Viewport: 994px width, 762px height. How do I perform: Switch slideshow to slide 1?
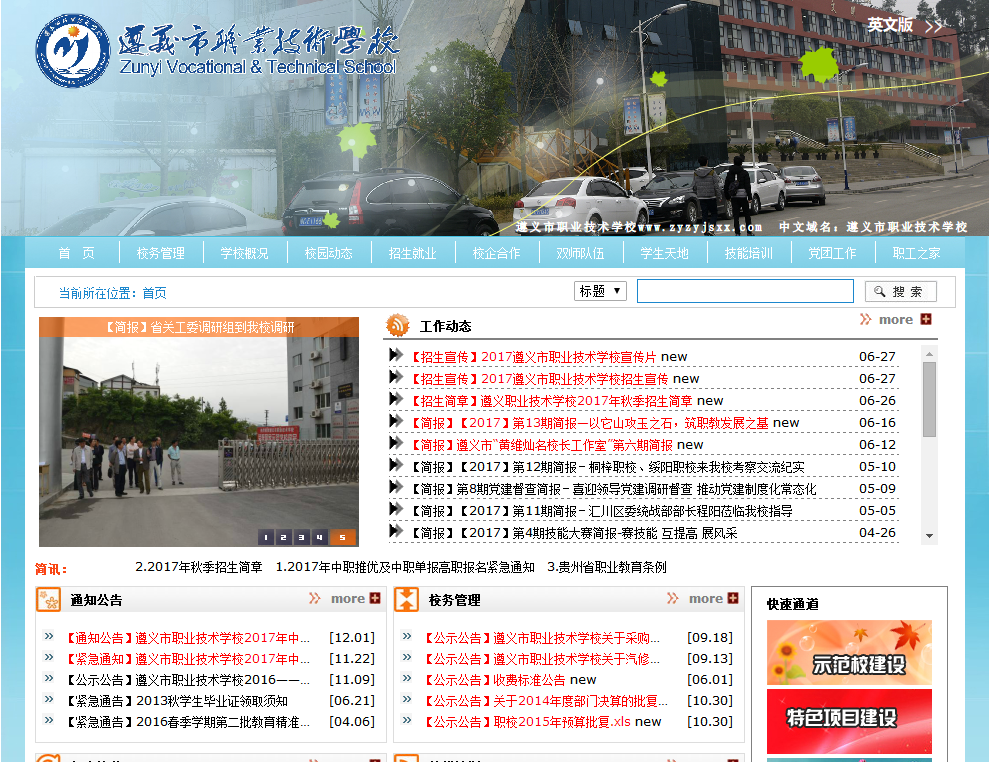pos(265,537)
